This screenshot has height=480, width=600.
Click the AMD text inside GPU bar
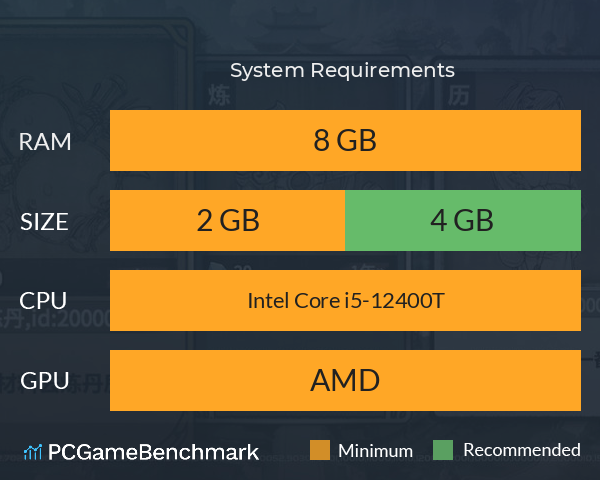tap(345, 380)
